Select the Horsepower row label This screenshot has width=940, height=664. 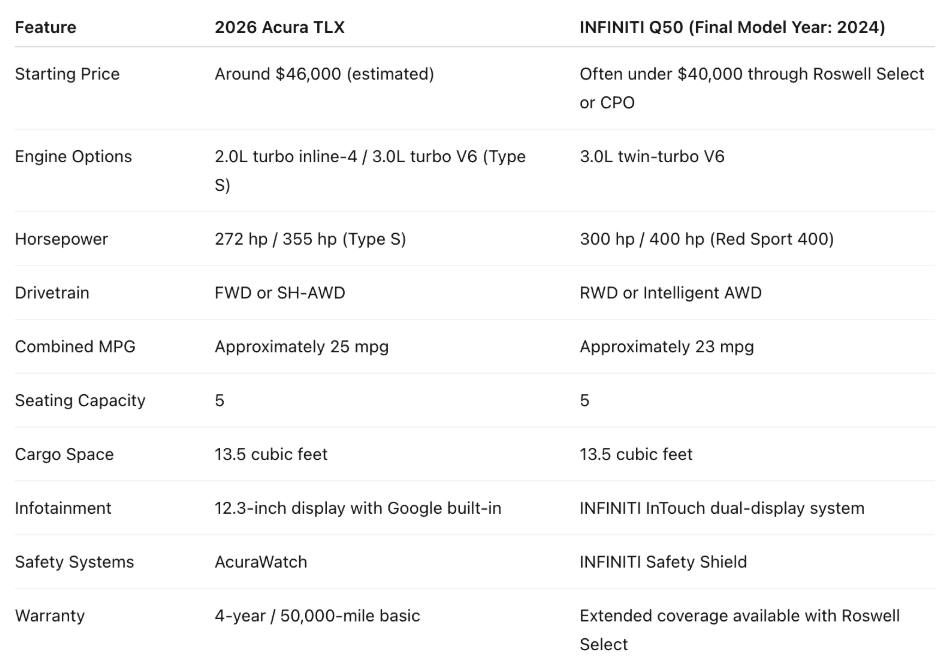(x=61, y=239)
